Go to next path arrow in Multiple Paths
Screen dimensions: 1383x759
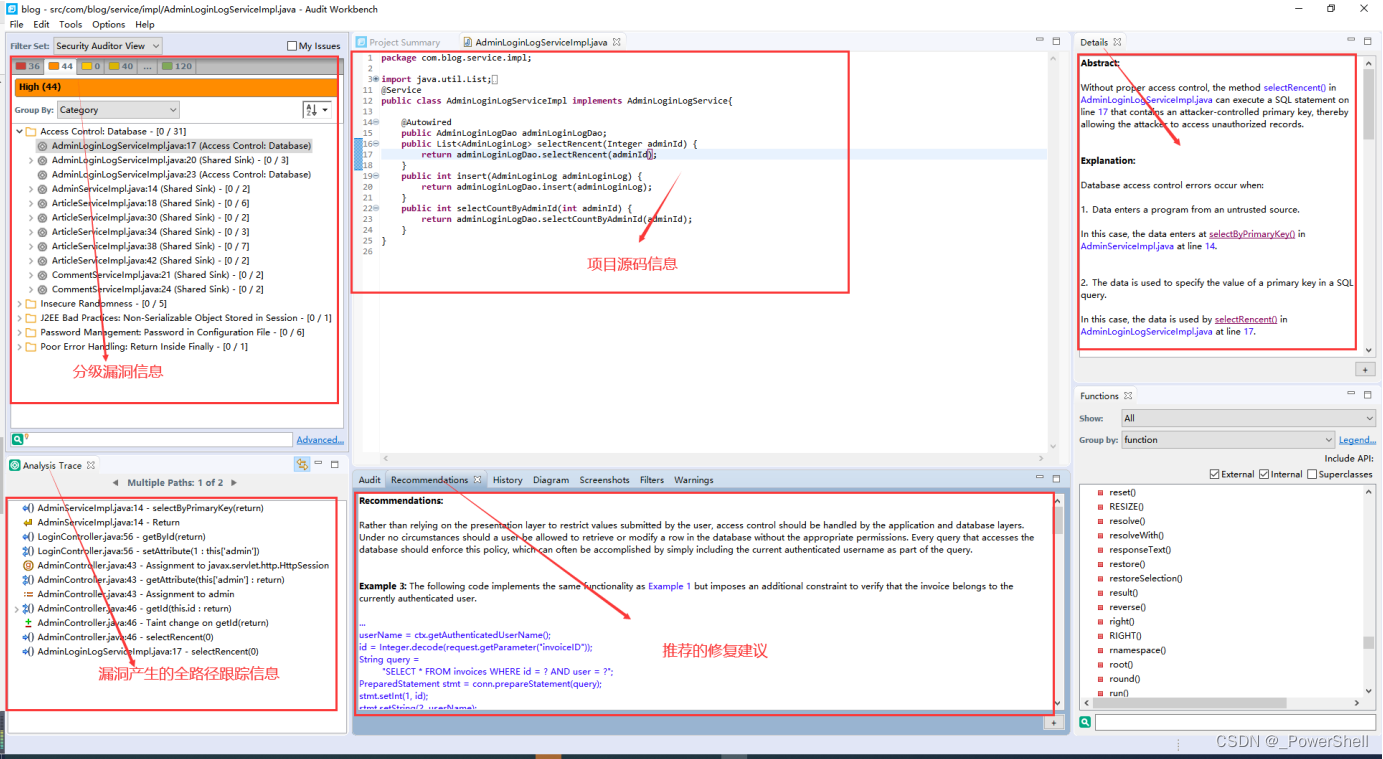pyautogui.click(x=236, y=483)
